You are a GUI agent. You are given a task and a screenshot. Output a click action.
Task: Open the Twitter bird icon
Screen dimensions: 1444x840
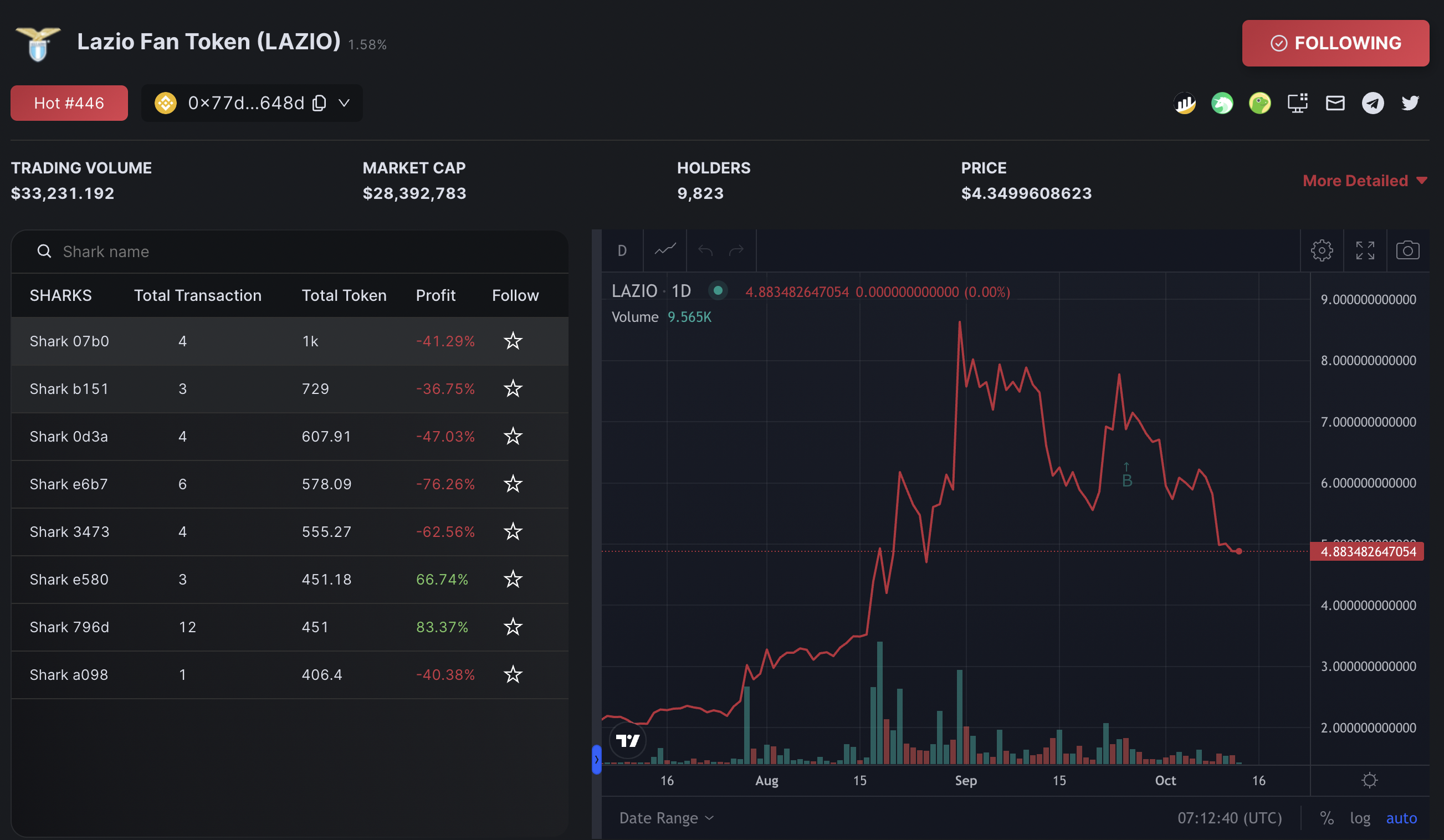[x=1410, y=103]
